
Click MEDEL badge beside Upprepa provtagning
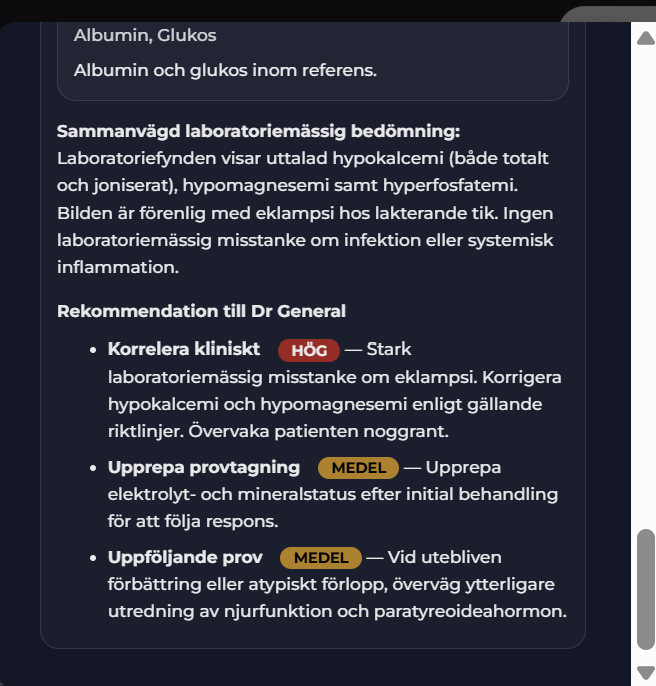[358, 468]
